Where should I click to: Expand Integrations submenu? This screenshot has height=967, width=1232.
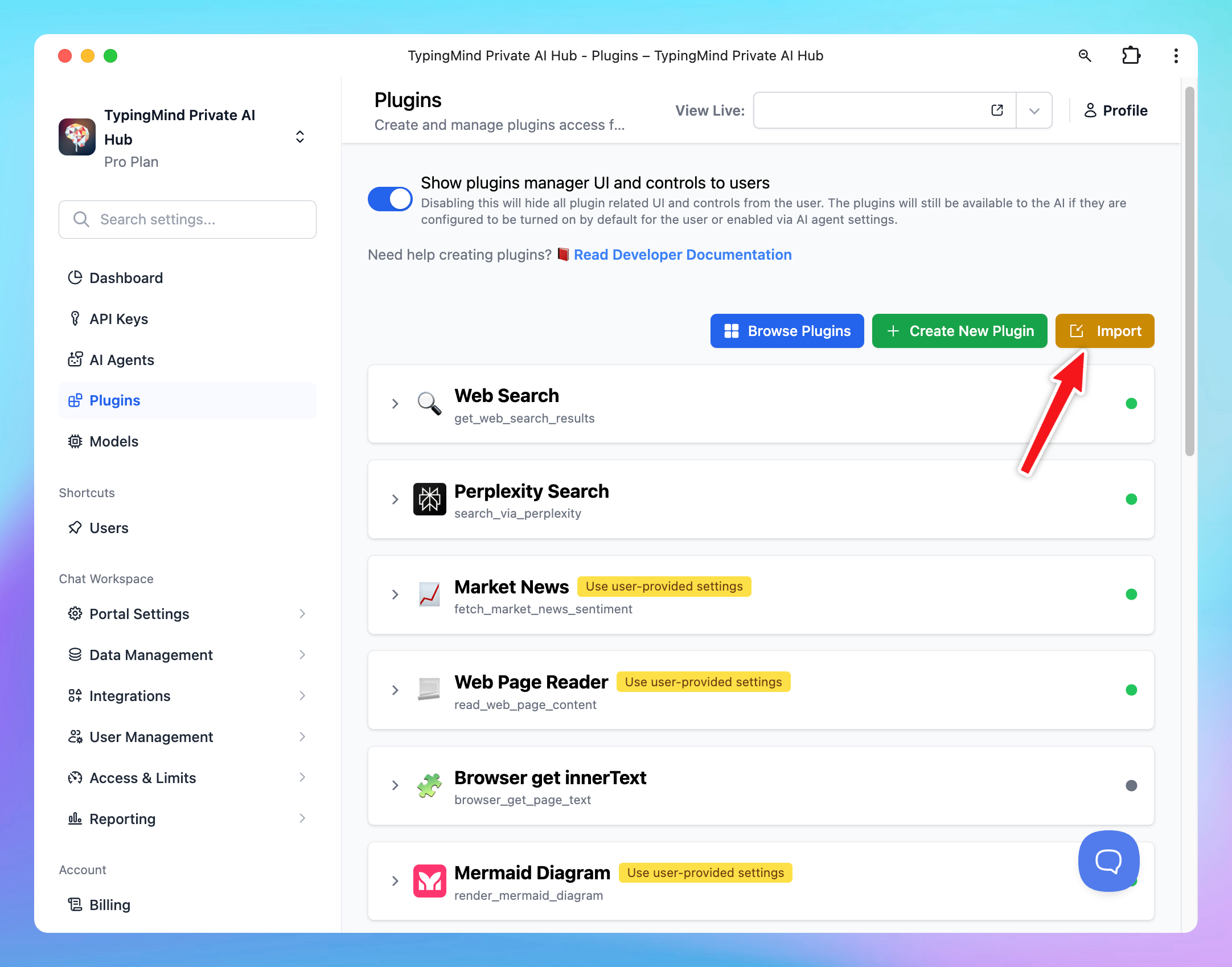[x=302, y=696]
